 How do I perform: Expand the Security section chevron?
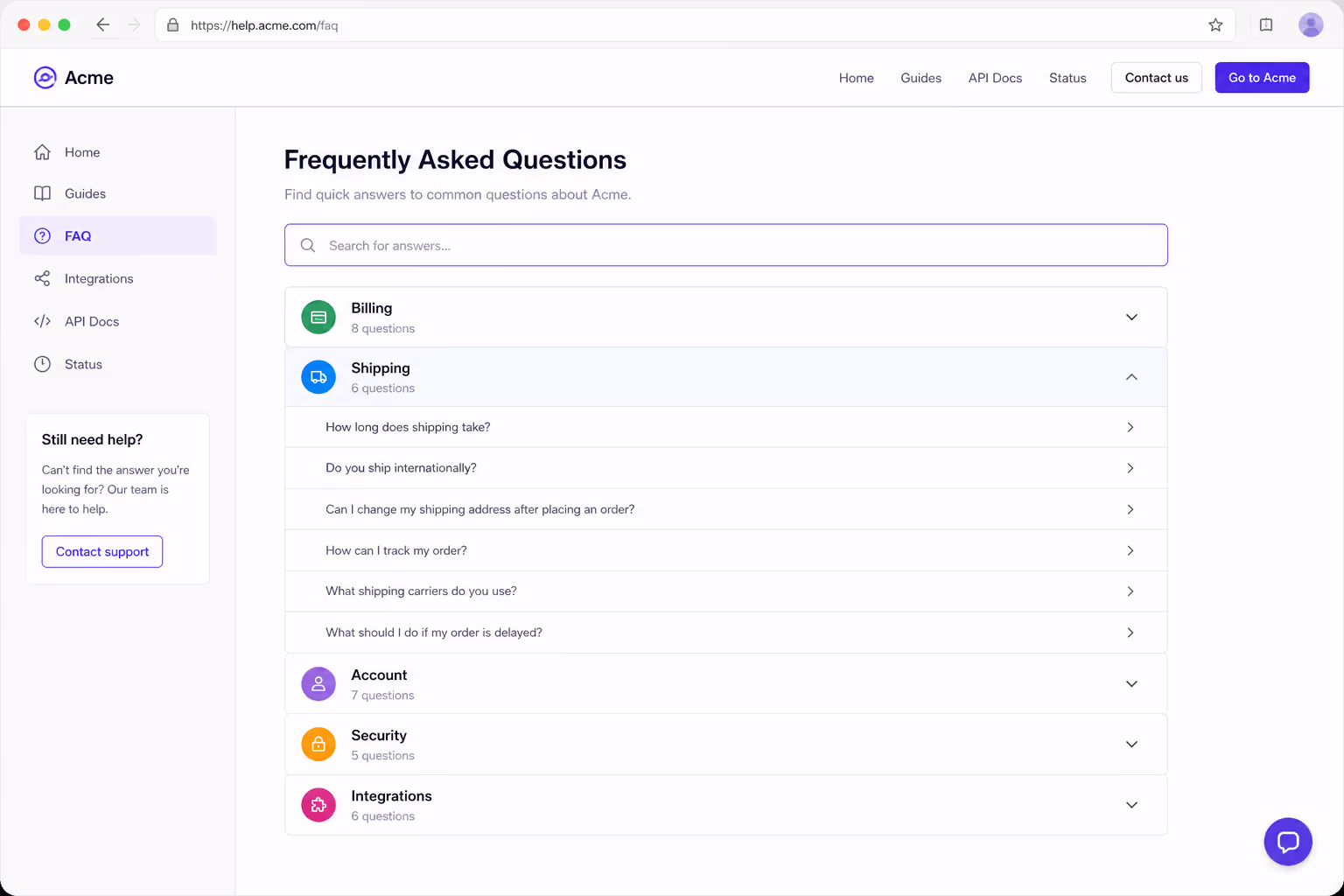coord(1131,745)
